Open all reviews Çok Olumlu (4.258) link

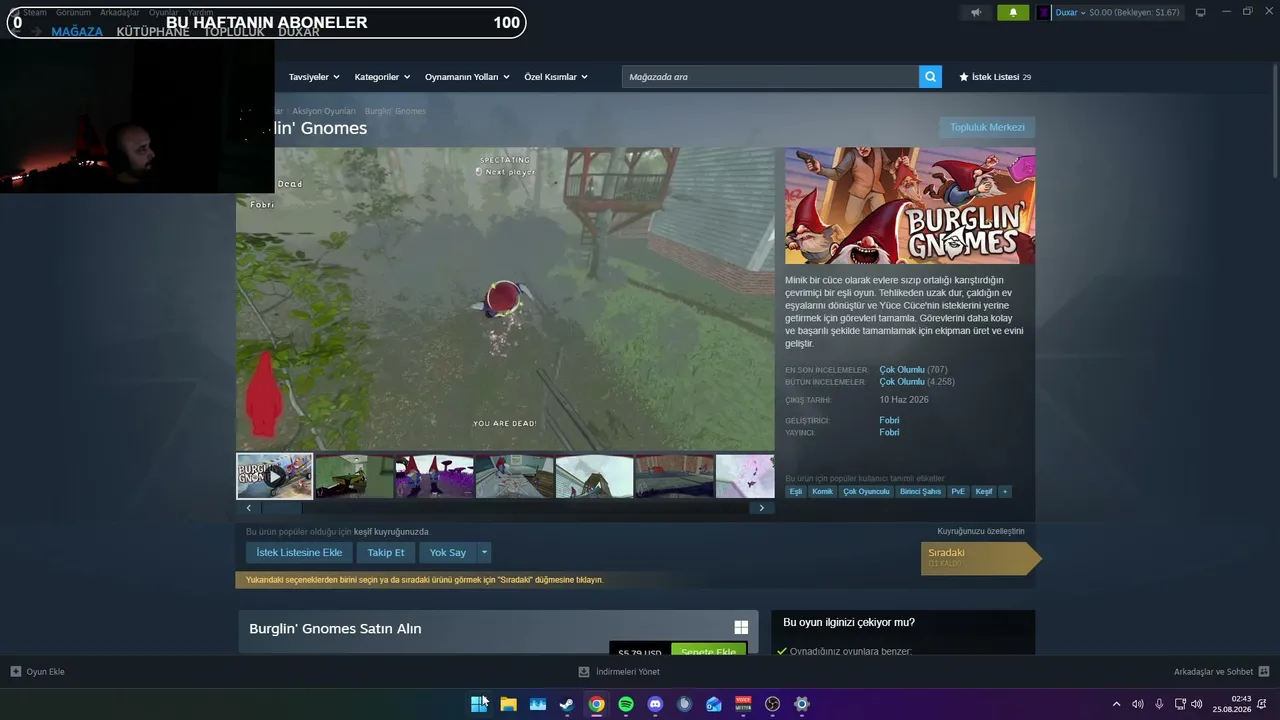(917, 382)
